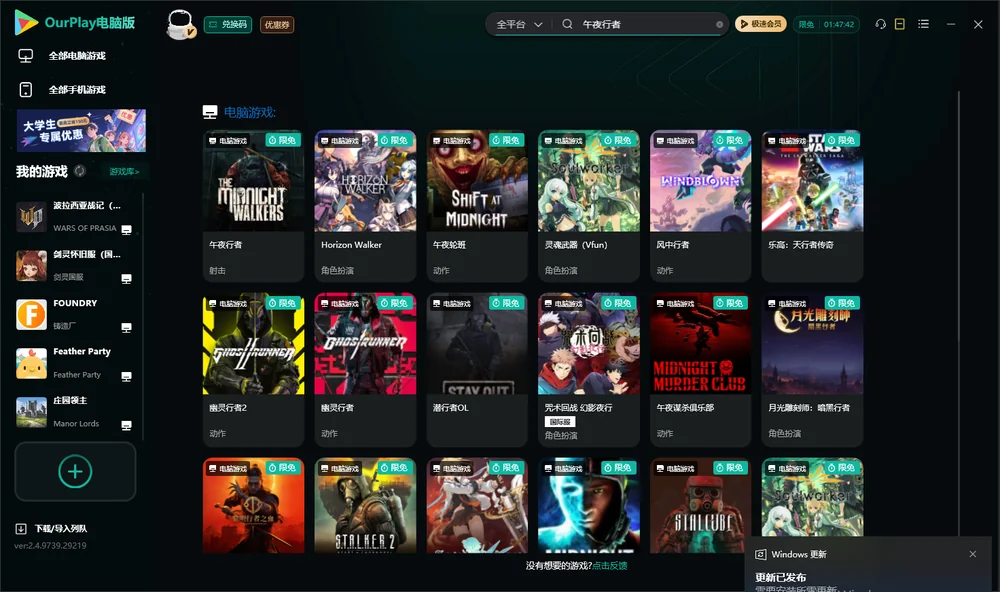Click the 更新已发布 notification text
The height and width of the screenshot is (592, 1000).
[x=781, y=577]
